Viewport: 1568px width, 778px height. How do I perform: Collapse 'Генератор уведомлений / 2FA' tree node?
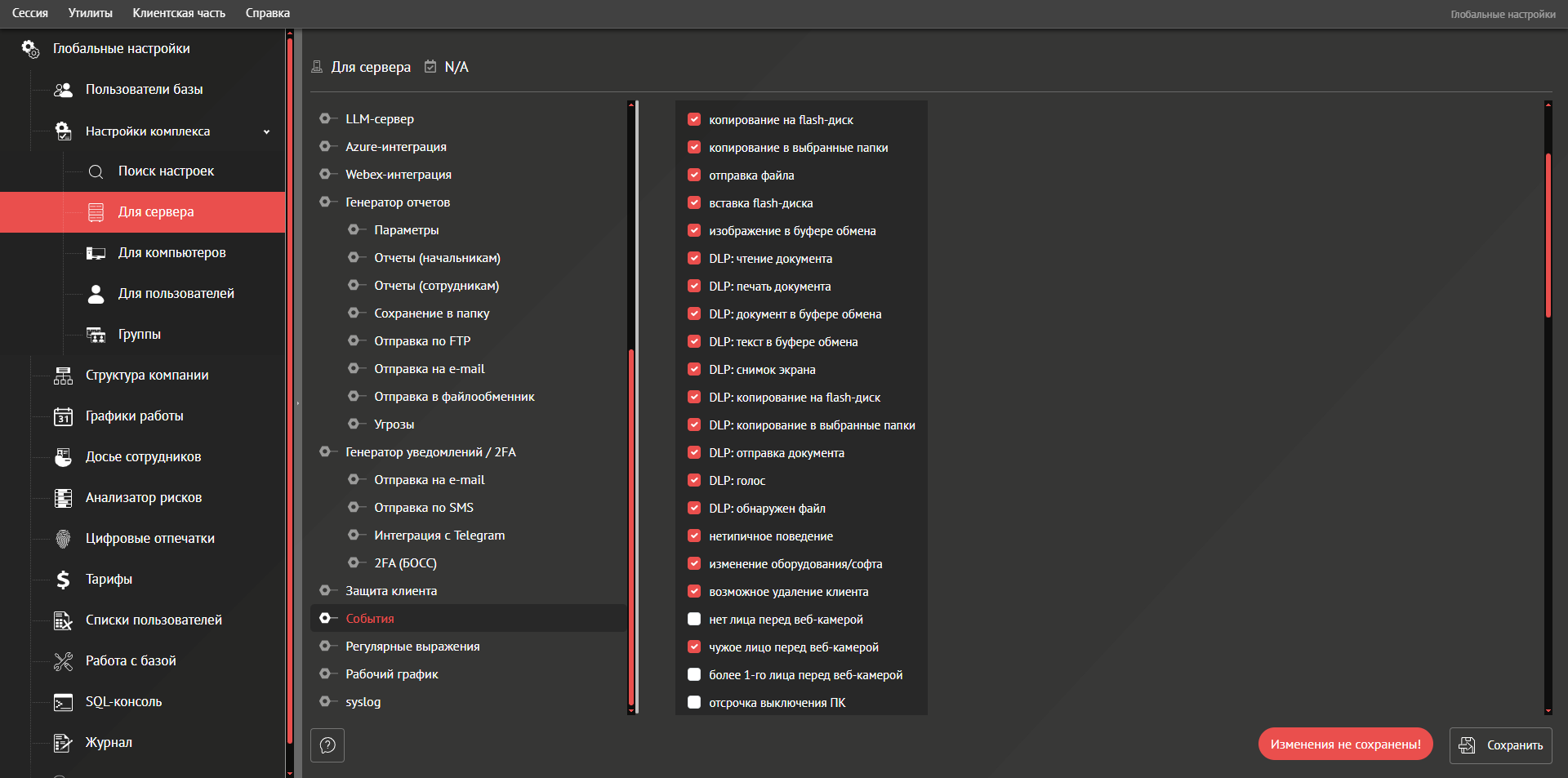pyautogui.click(x=325, y=451)
